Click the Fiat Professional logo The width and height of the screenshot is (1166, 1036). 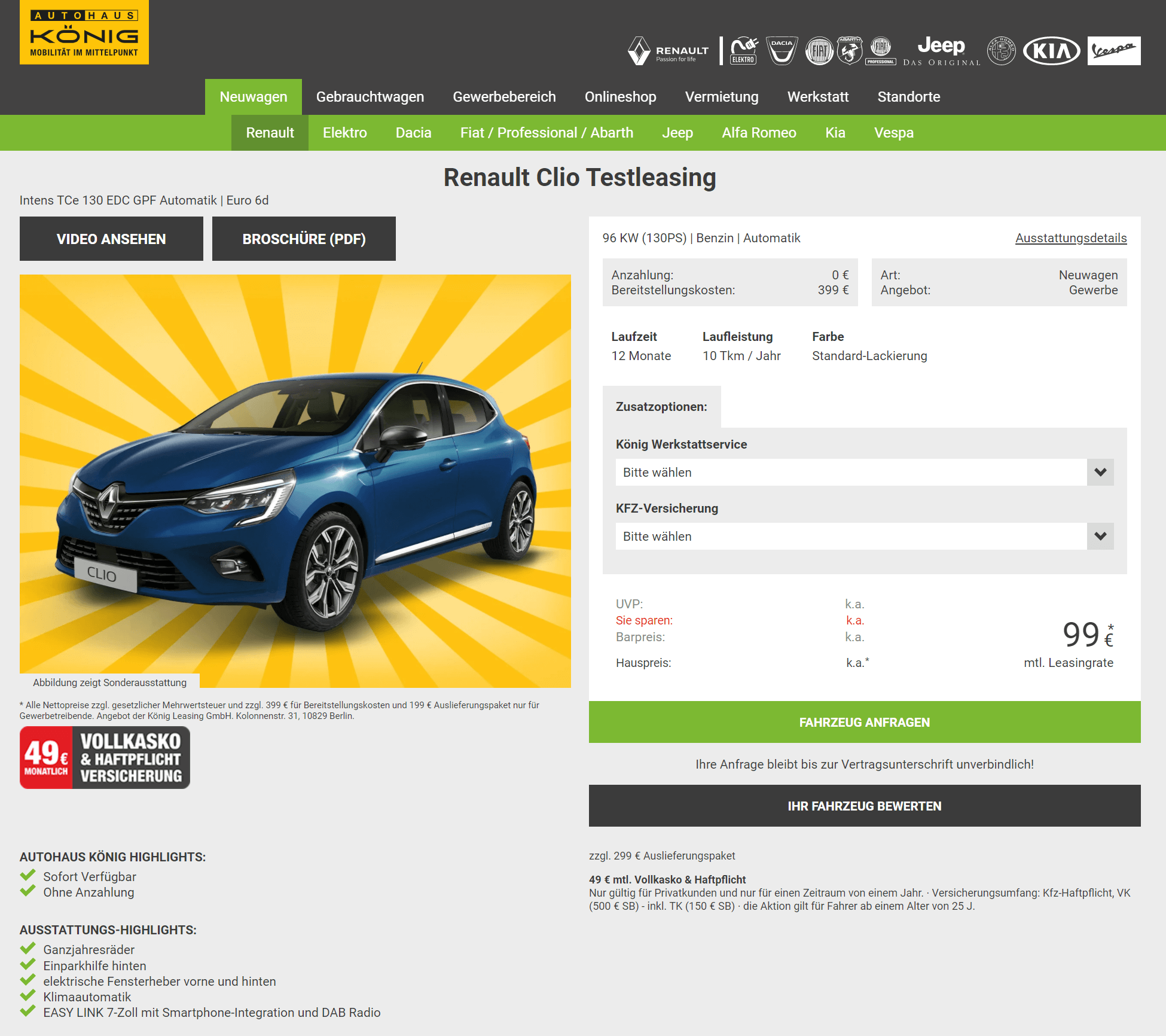[x=881, y=51]
